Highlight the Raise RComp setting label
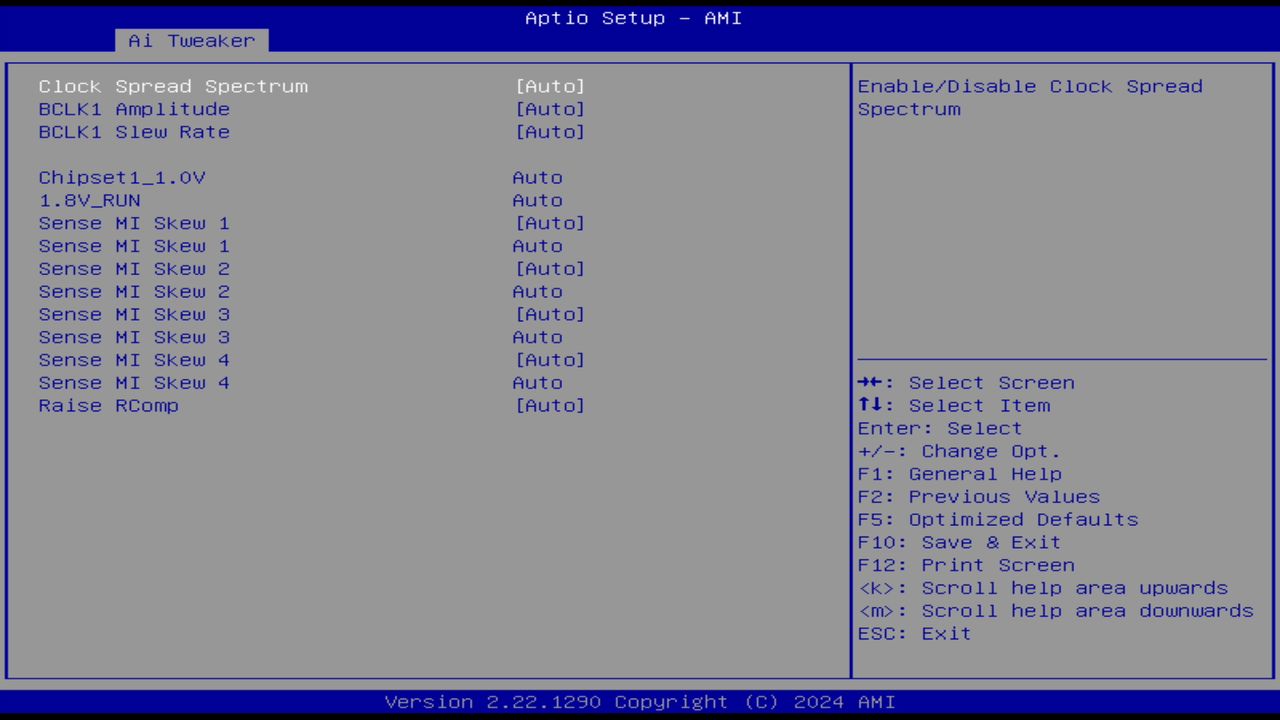1280x720 pixels. click(109, 406)
